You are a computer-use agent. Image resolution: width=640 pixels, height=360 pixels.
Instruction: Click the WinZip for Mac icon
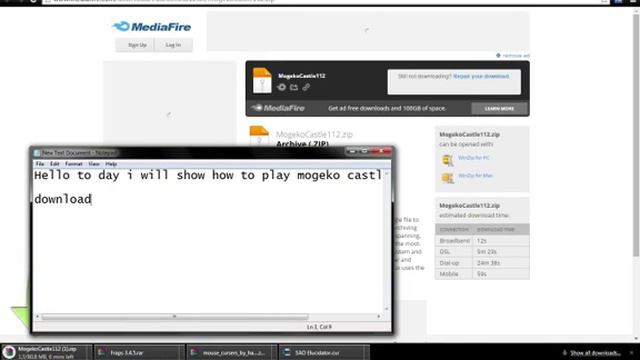[x=448, y=178]
